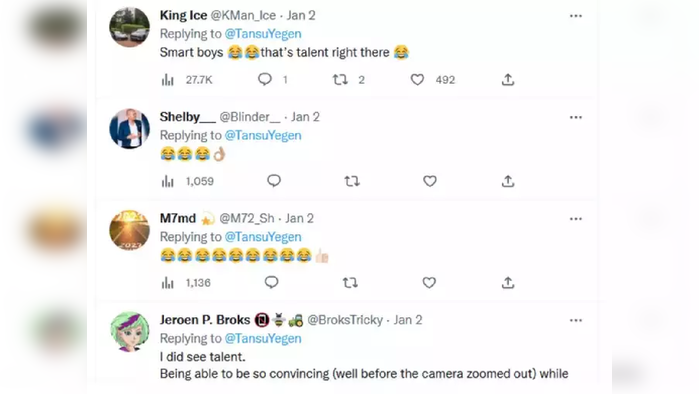Retweet the Shelby__ emoji reply
The image size is (699, 394).
click(x=352, y=181)
